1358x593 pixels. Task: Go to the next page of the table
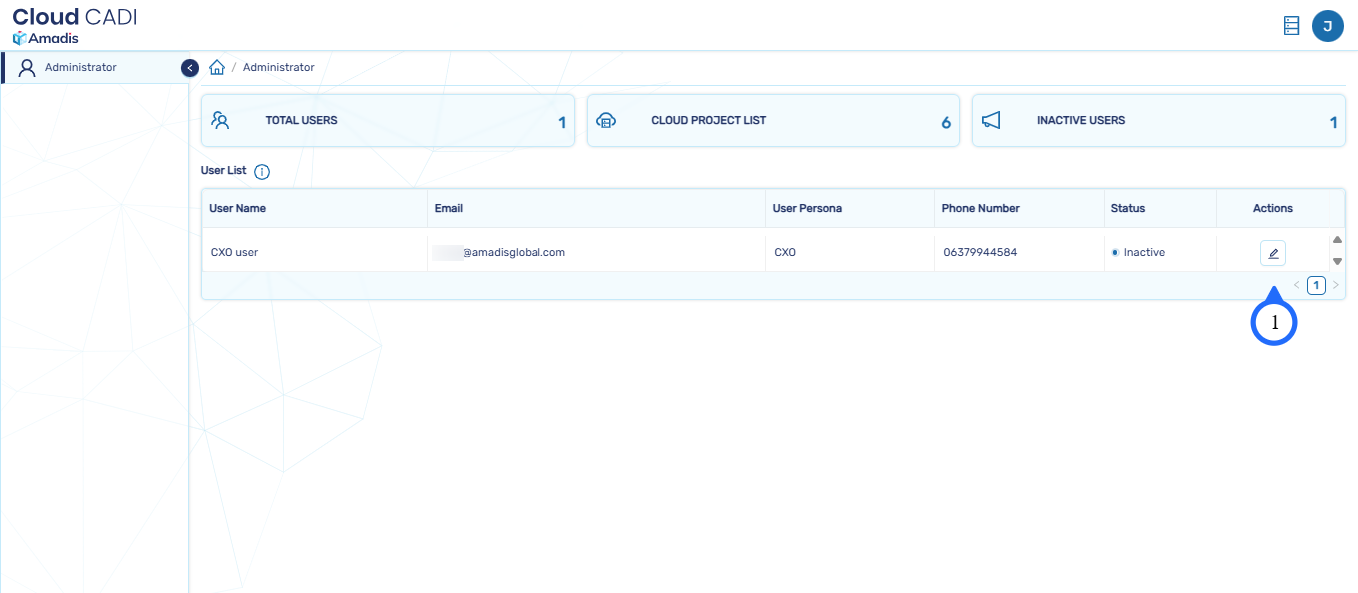[1335, 285]
